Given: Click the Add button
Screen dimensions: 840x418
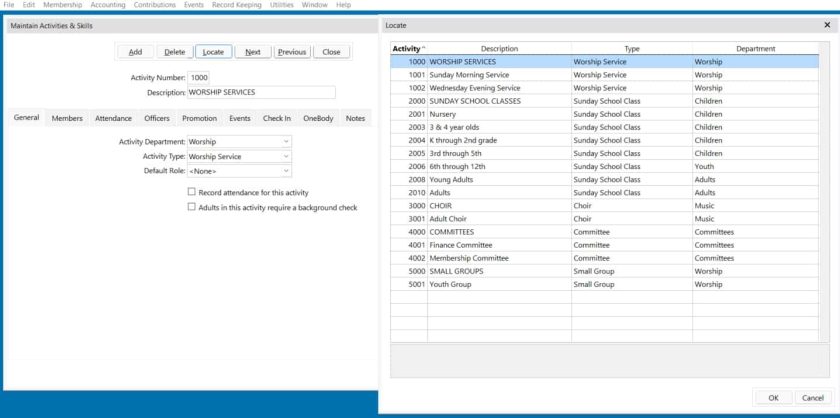Looking at the screenshot, I should (136, 52).
